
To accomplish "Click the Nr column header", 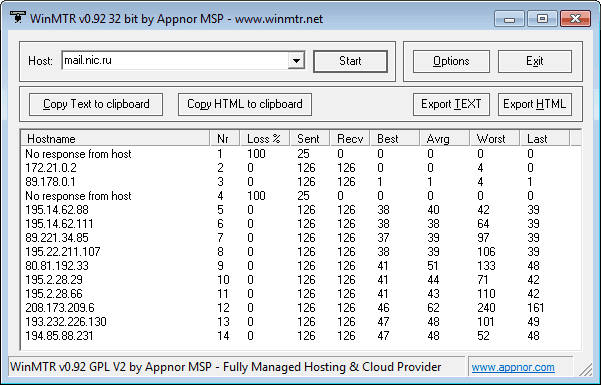I will [225, 138].
